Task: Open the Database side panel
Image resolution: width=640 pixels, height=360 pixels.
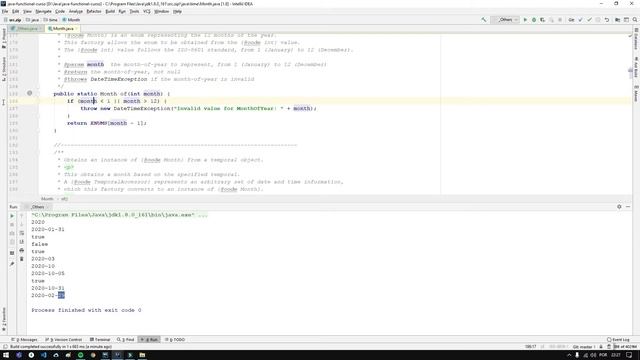Action: point(636,39)
